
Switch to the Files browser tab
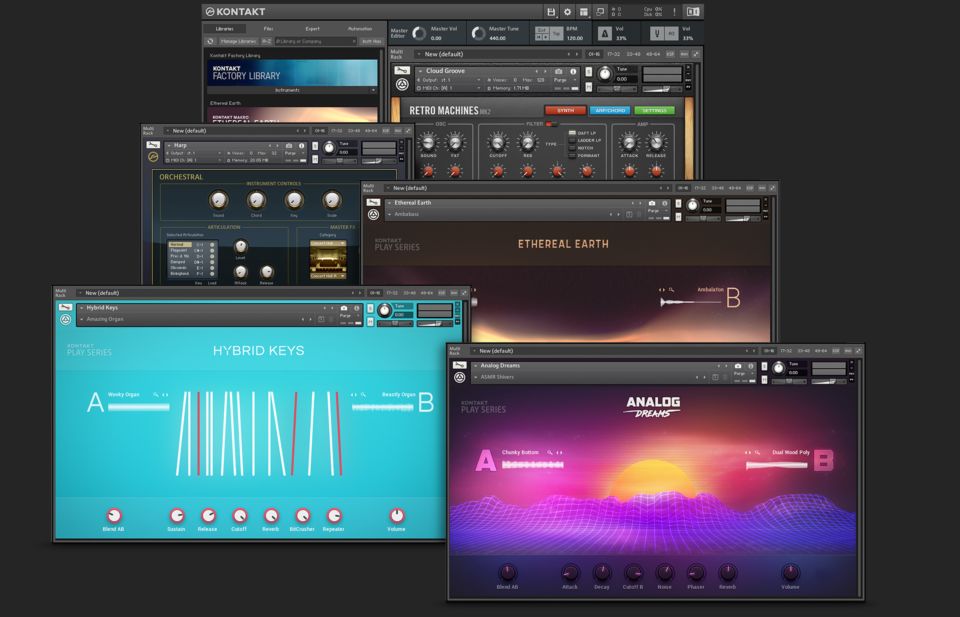[x=268, y=29]
